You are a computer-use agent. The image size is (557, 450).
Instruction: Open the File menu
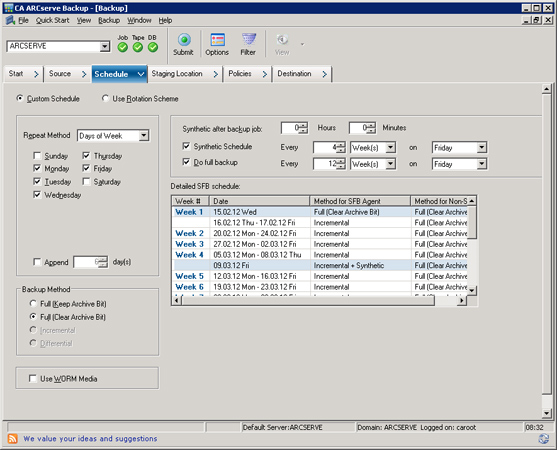[23, 20]
